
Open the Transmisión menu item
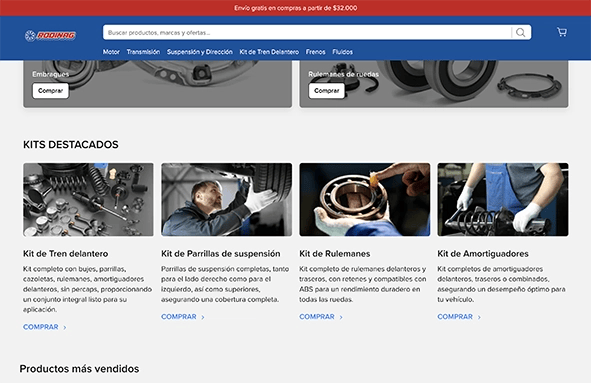coord(143,52)
